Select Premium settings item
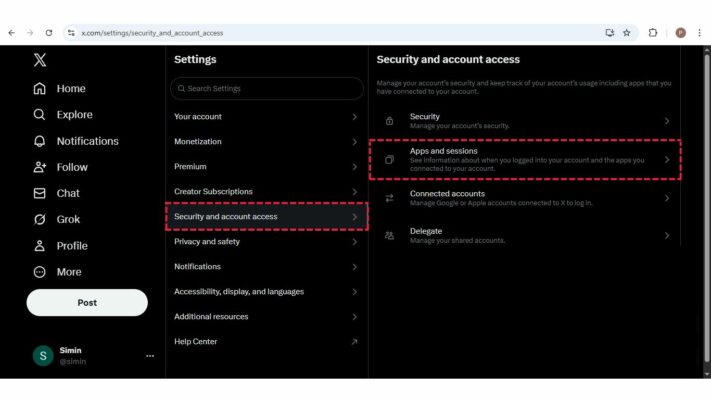Viewport: 711px width, 400px height. (267, 166)
